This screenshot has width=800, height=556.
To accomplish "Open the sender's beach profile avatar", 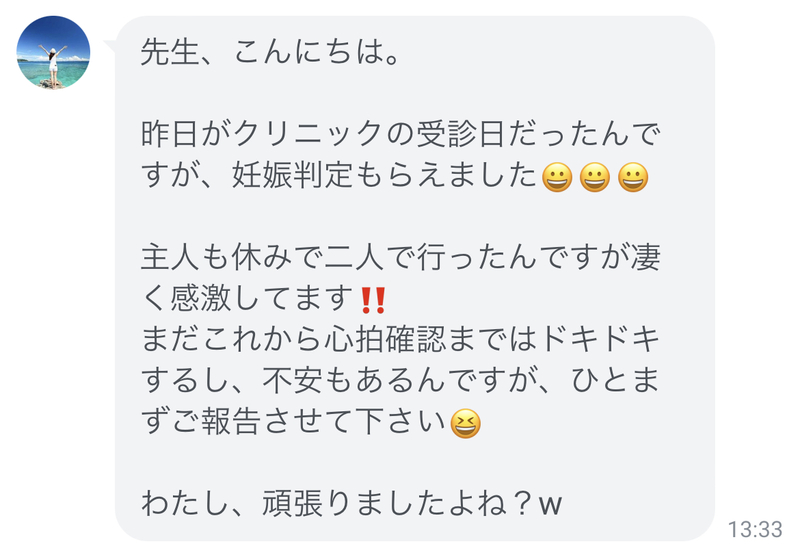I will pos(53,53).
